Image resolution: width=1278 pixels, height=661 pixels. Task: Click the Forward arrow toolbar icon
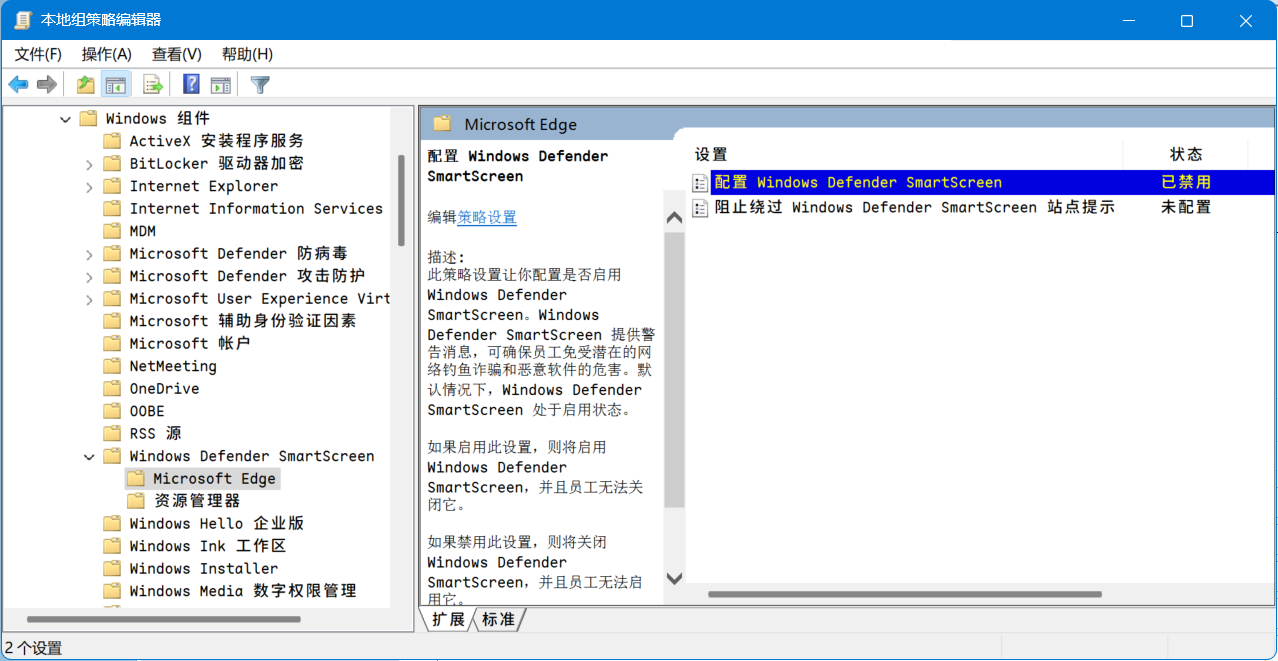(x=46, y=85)
